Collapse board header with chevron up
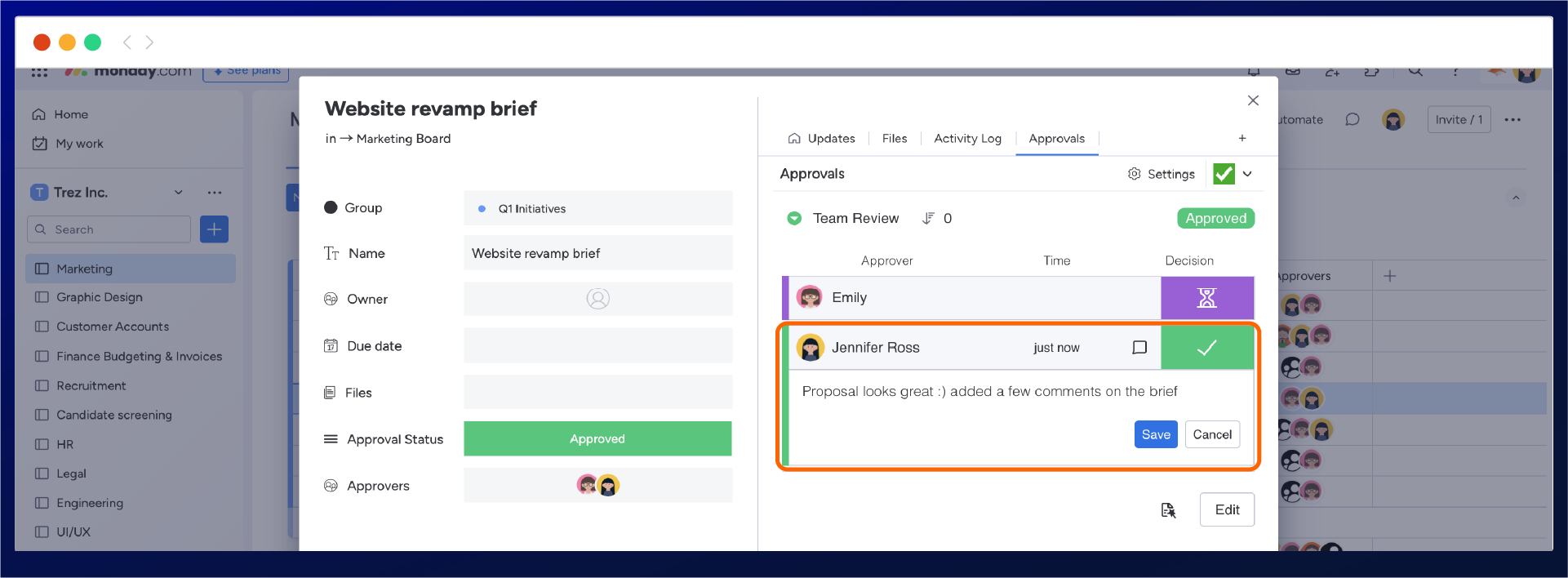This screenshot has width=1568, height=578. click(x=1516, y=198)
